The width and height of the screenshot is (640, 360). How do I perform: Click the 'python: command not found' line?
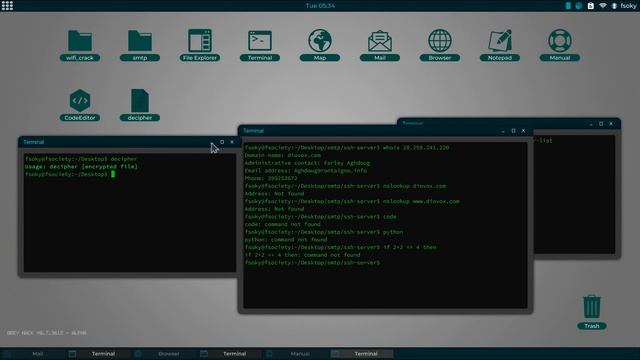pos(286,240)
